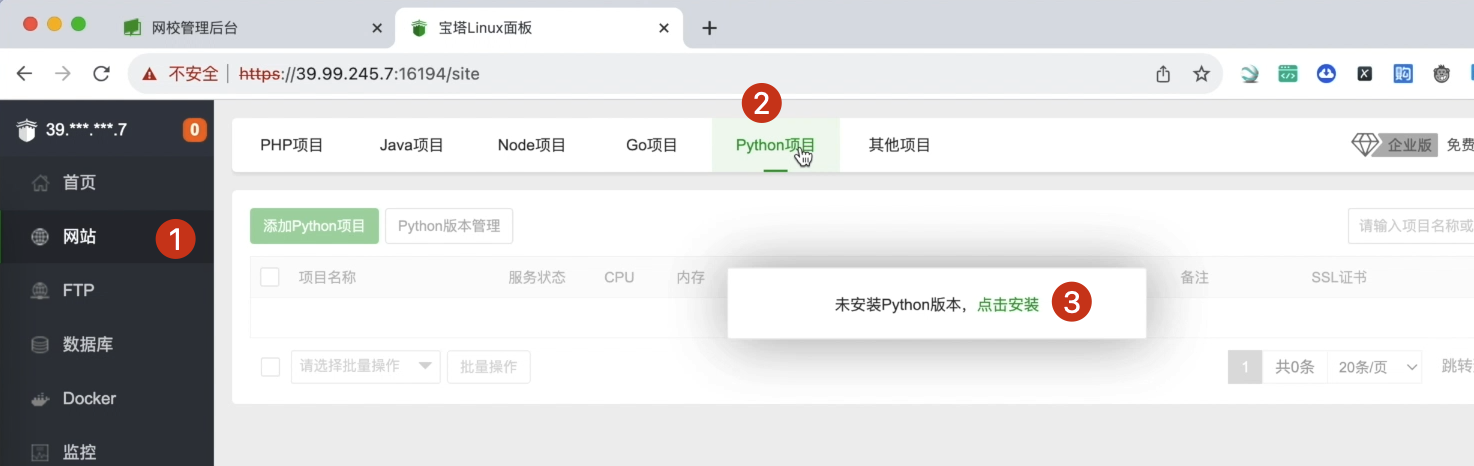
Task: Click the 服务状态 column header
Action: coord(537,277)
